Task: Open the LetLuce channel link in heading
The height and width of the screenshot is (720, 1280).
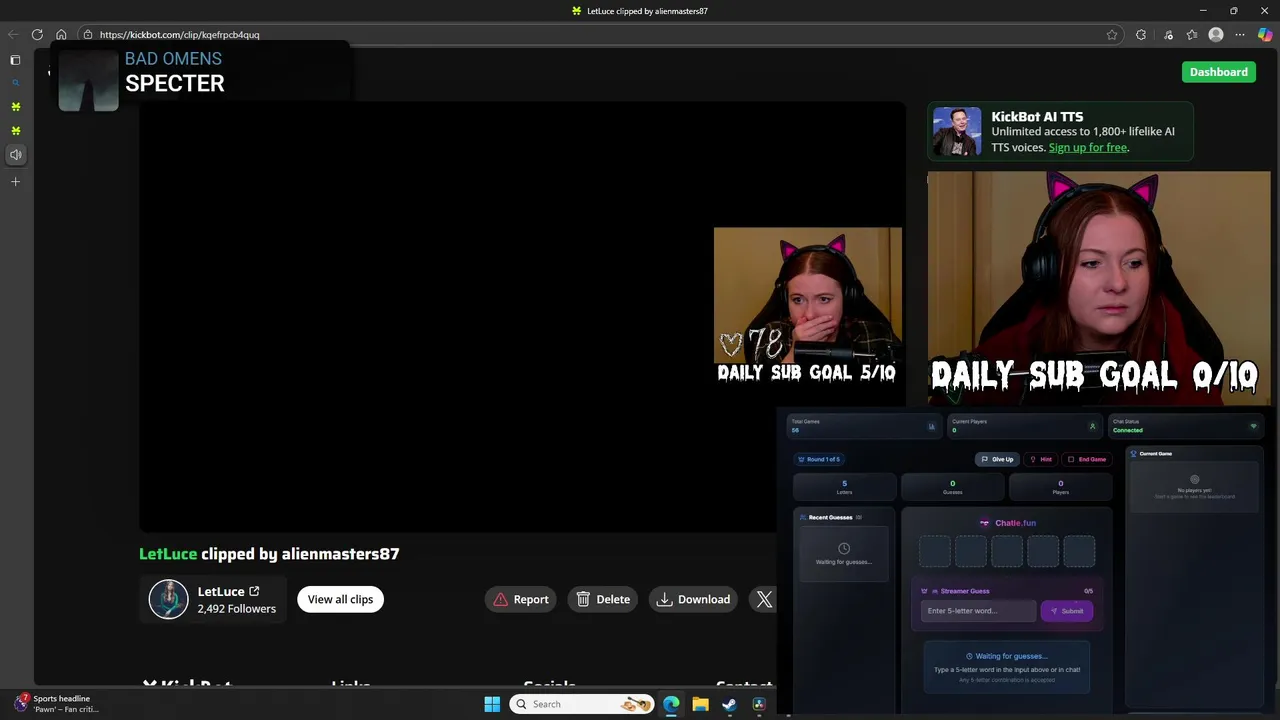Action: pyautogui.click(x=168, y=554)
